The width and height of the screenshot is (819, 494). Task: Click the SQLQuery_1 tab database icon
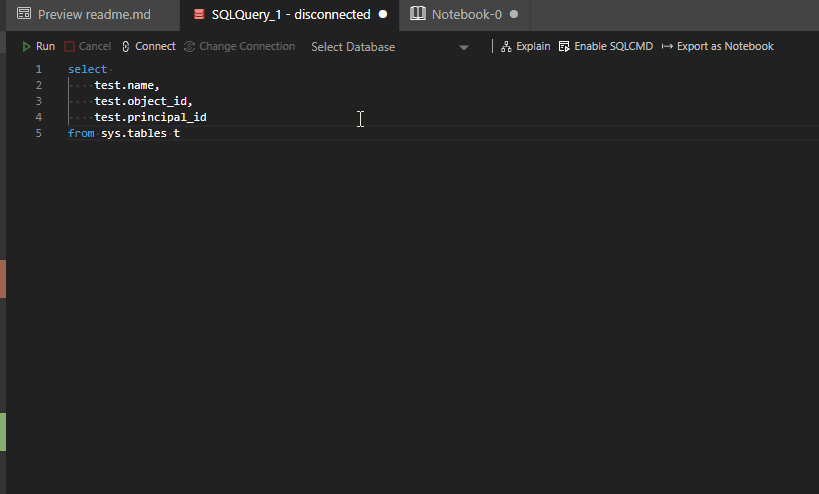click(199, 14)
